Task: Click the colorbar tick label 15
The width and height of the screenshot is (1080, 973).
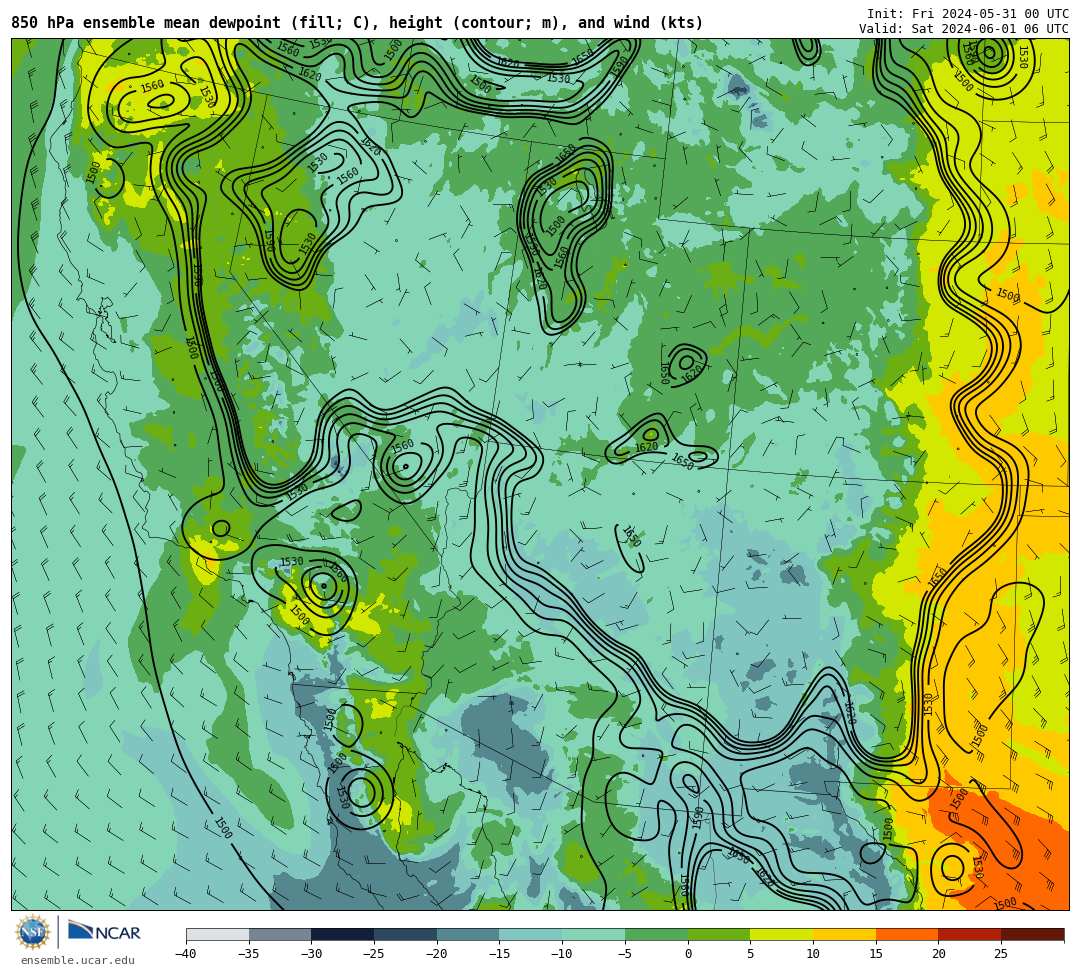Action: point(876,954)
